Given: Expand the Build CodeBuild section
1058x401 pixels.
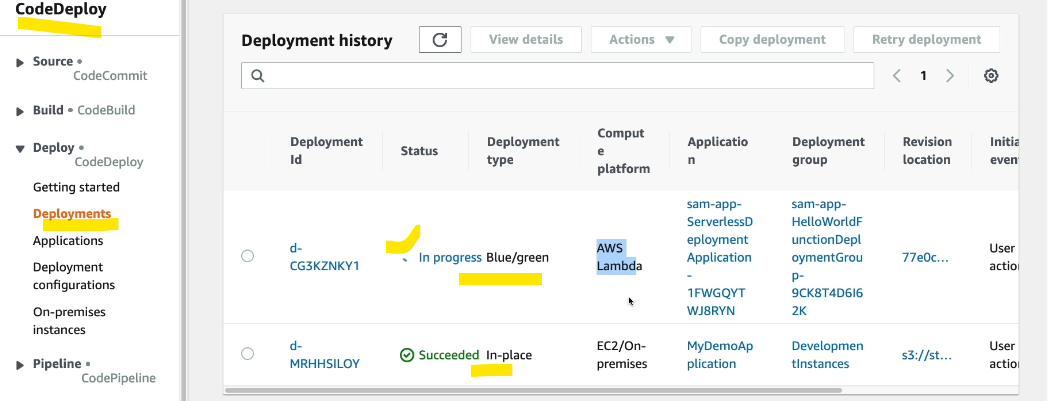Looking at the screenshot, I should [20, 111].
